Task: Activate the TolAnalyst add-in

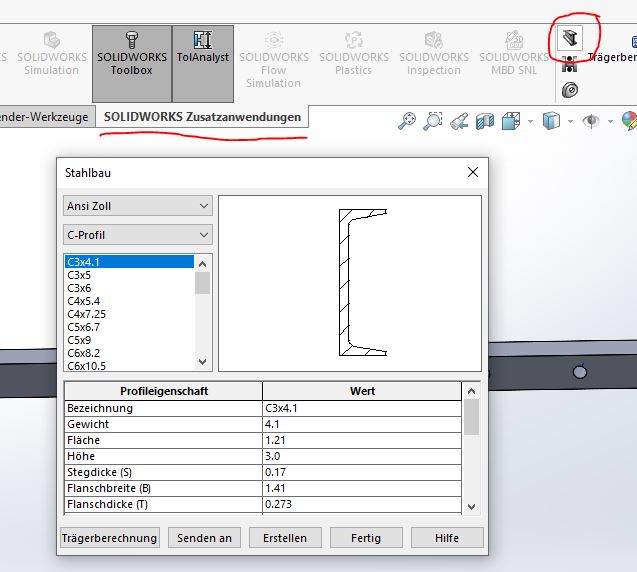Action: [202, 48]
